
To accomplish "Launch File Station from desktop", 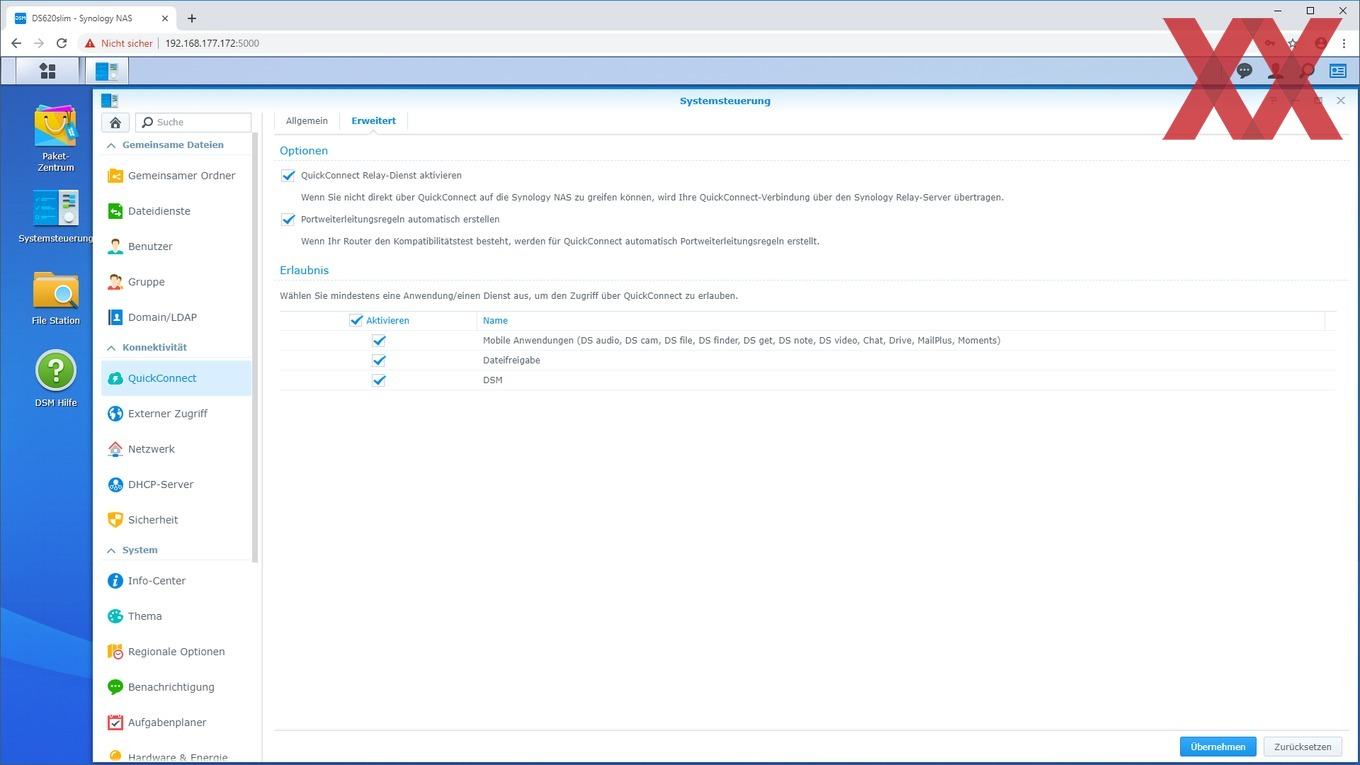I will pos(56,298).
